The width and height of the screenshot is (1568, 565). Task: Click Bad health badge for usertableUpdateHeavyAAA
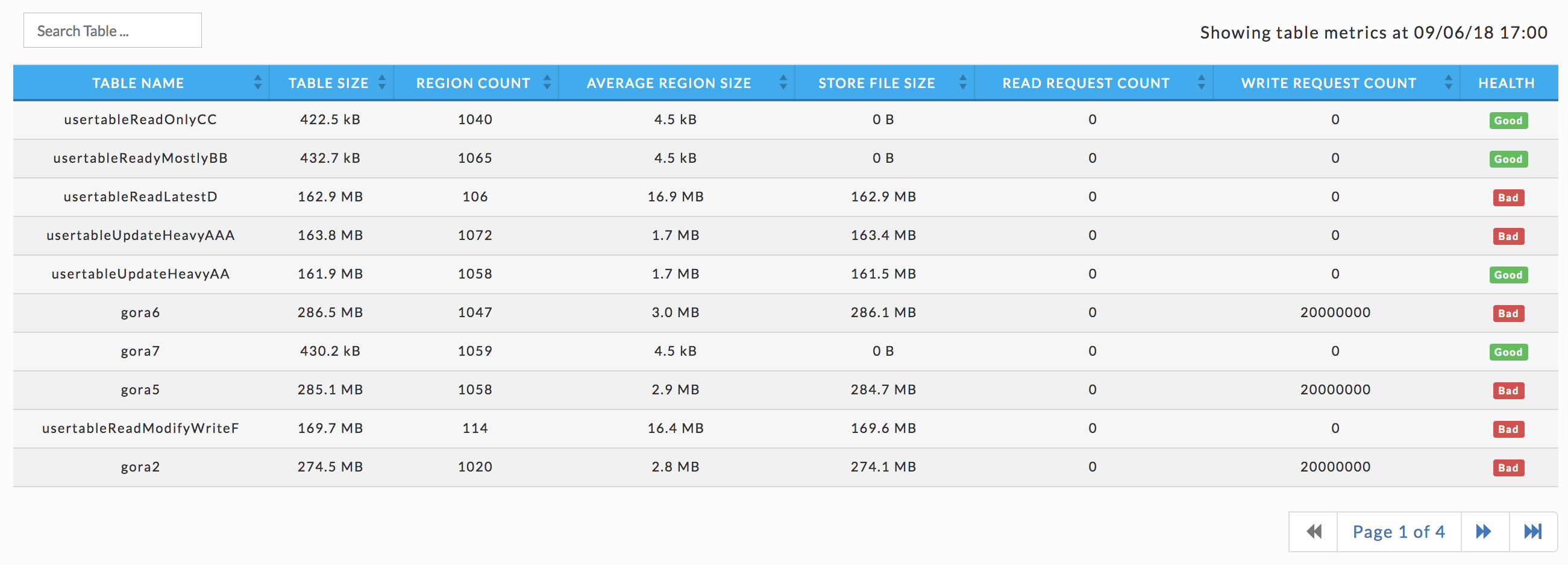click(1508, 236)
